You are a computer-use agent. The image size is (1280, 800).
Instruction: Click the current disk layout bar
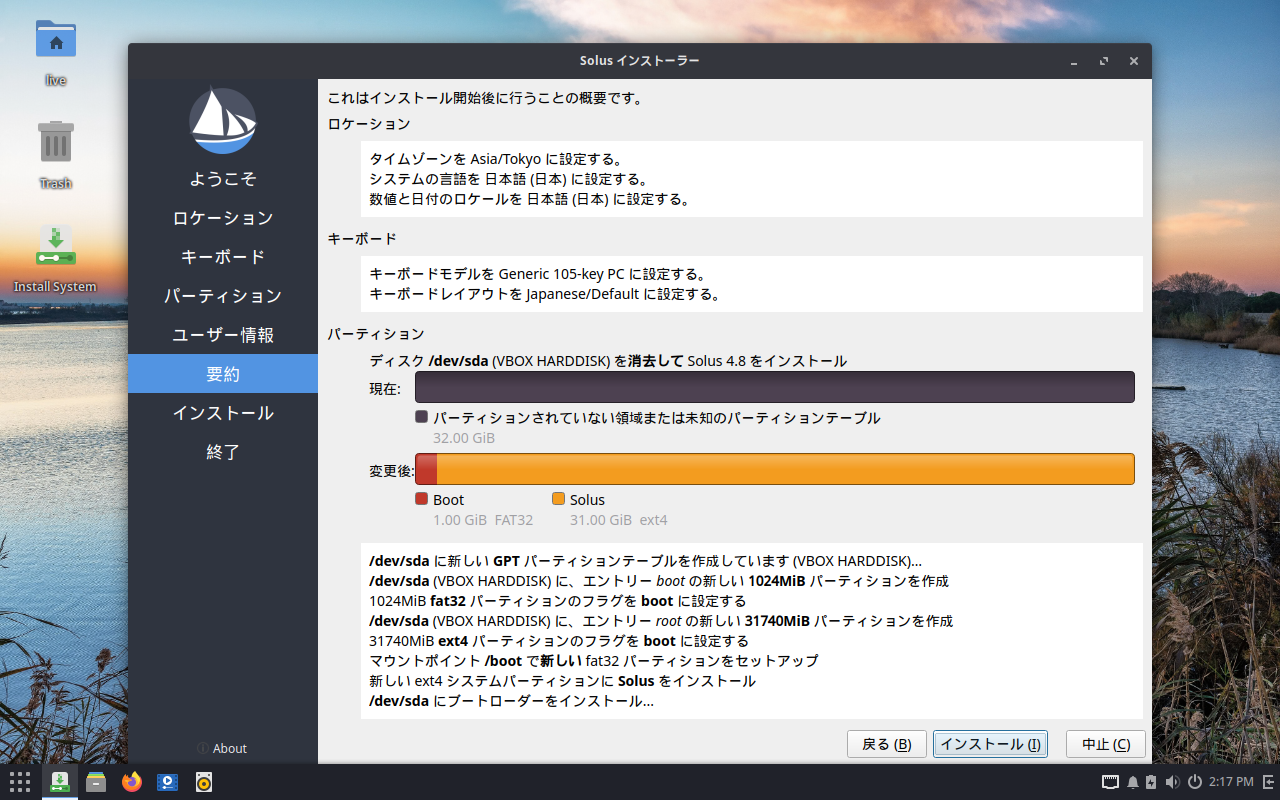tap(775, 387)
